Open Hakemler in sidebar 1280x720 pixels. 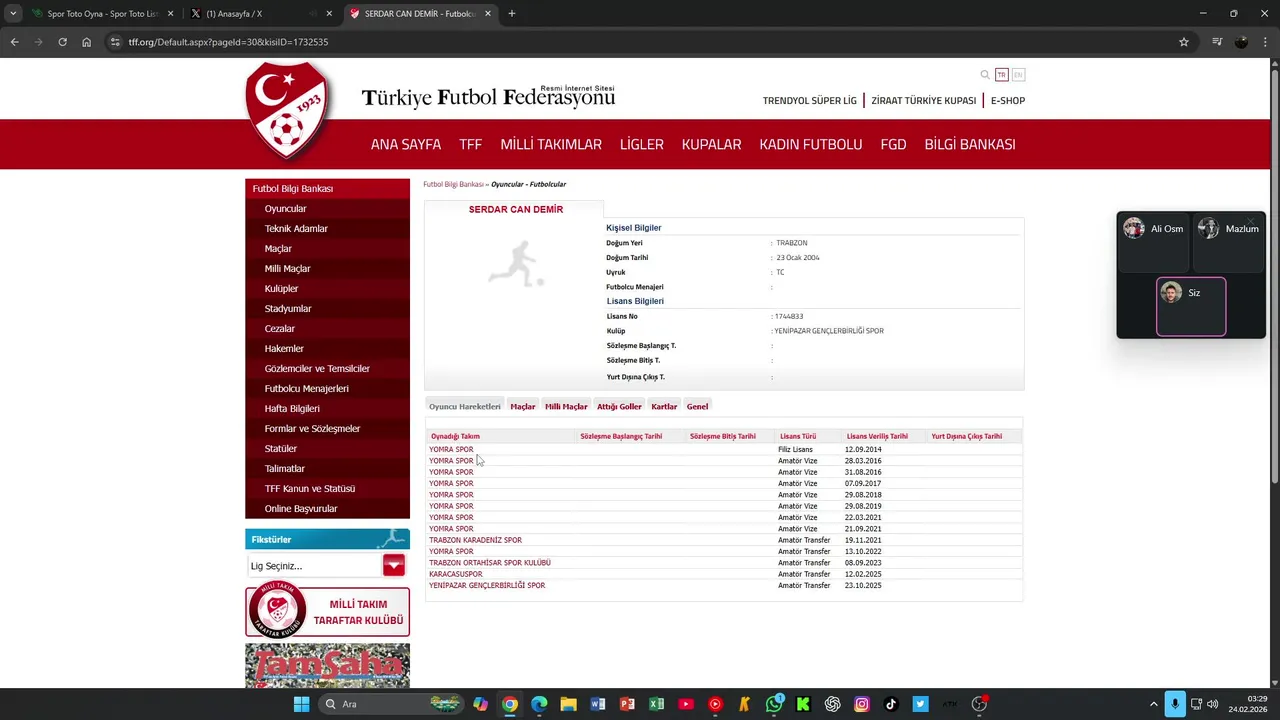tap(284, 349)
